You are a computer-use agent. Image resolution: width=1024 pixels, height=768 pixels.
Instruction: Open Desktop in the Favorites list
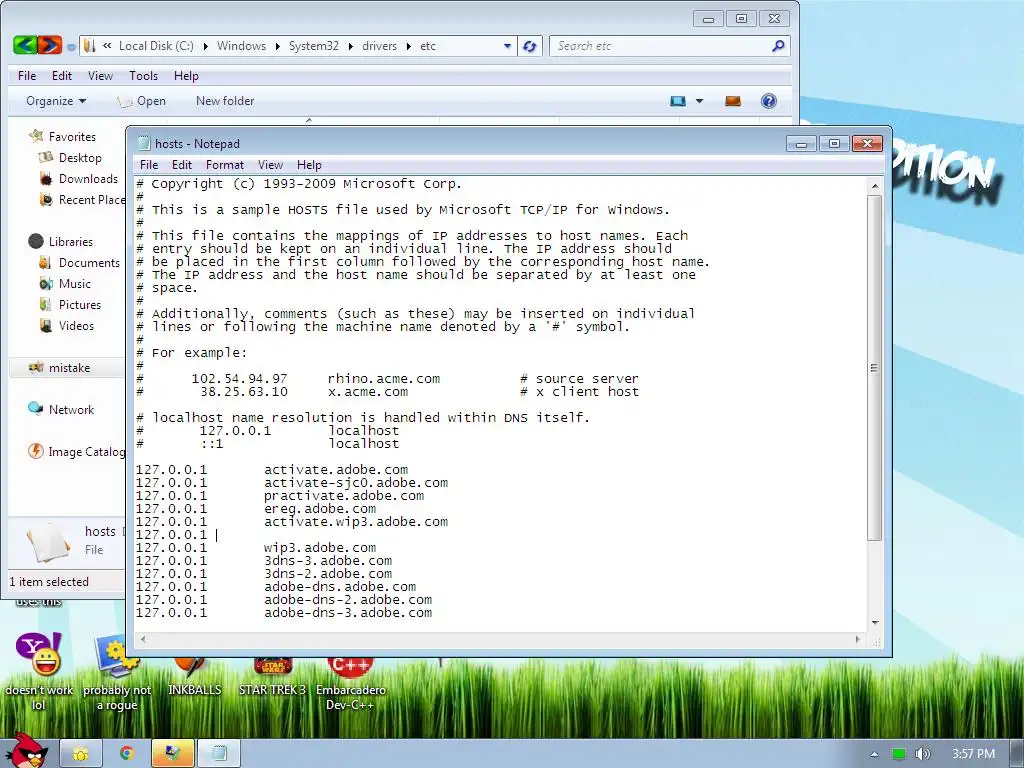(80, 157)
